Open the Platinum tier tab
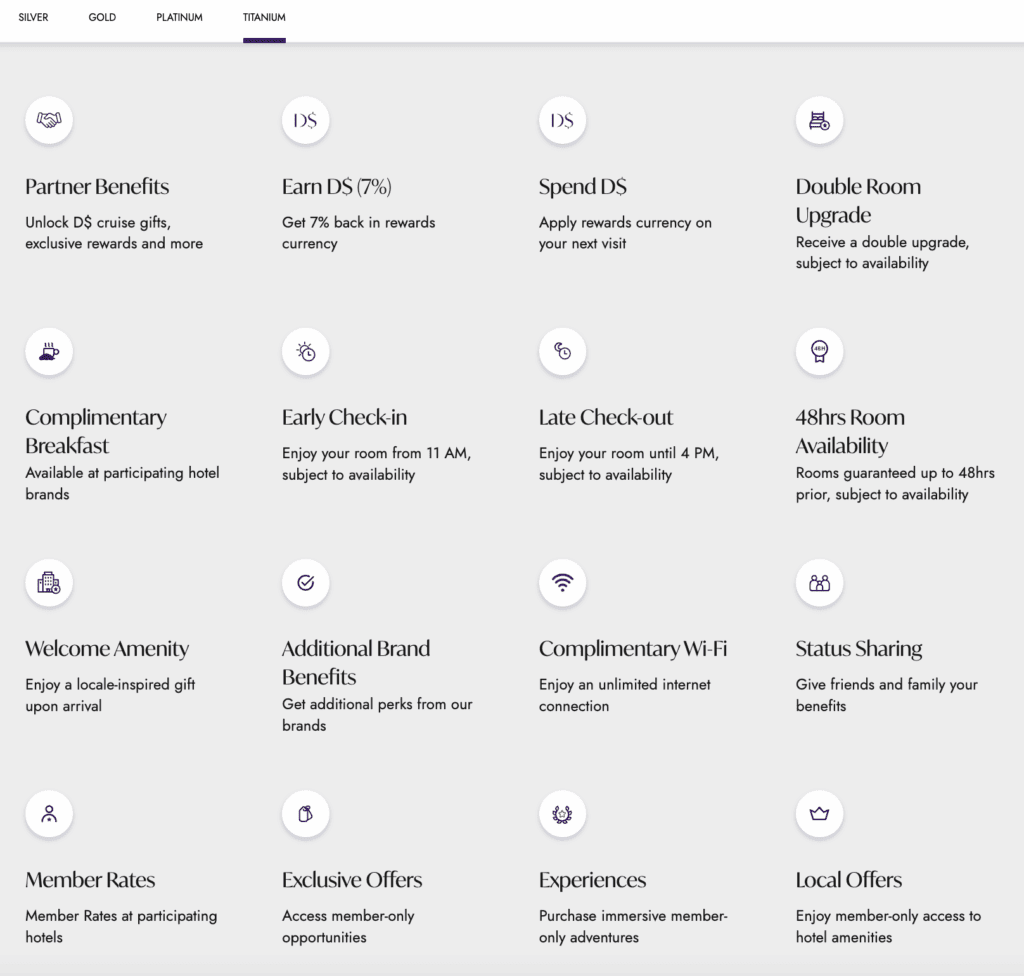The height and width of the screenshot is (976, 1024). (x=179, y=18)
